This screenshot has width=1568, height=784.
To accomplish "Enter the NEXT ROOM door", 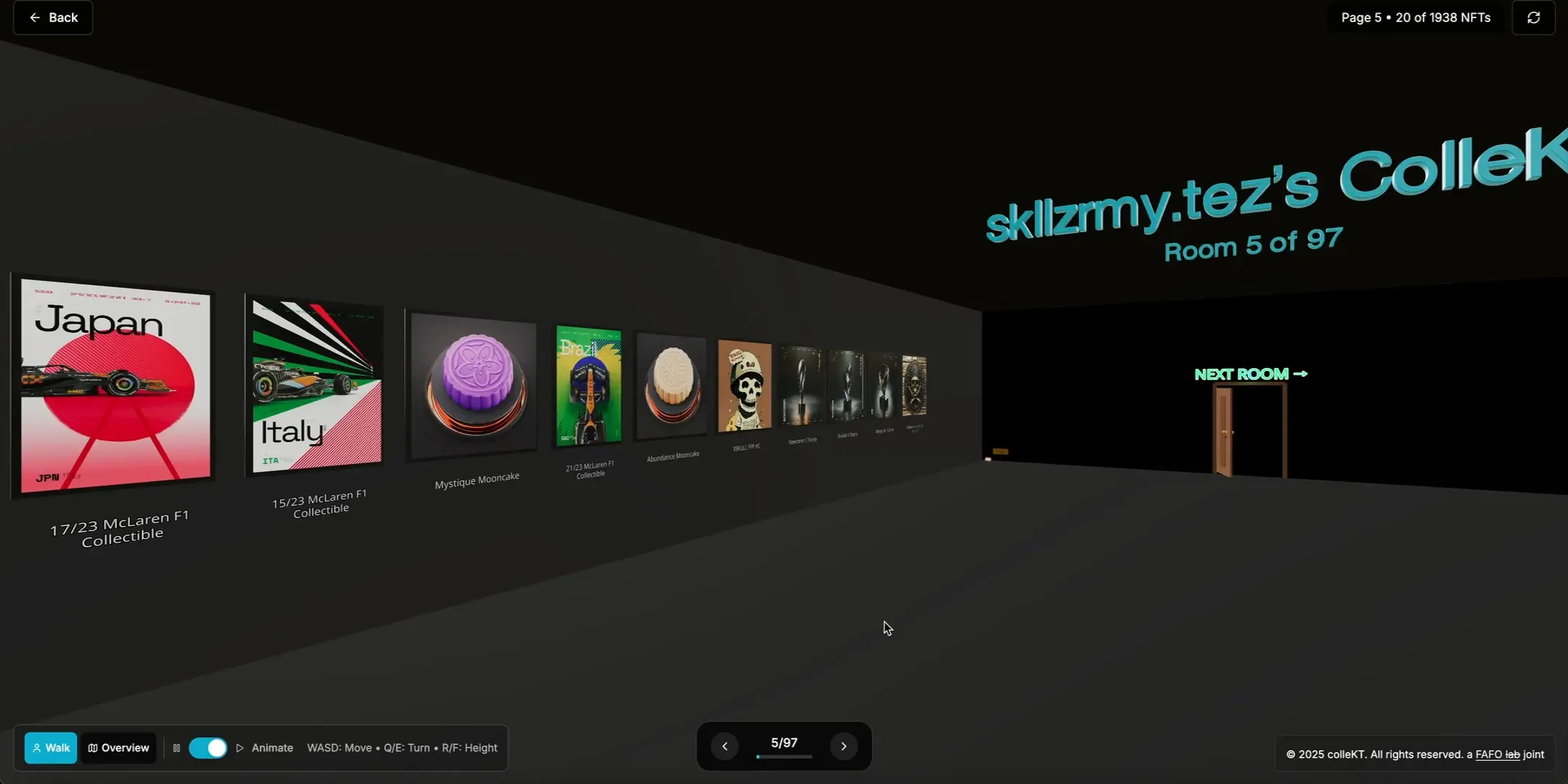I will pyautogui.click(x=1249, y=430).
